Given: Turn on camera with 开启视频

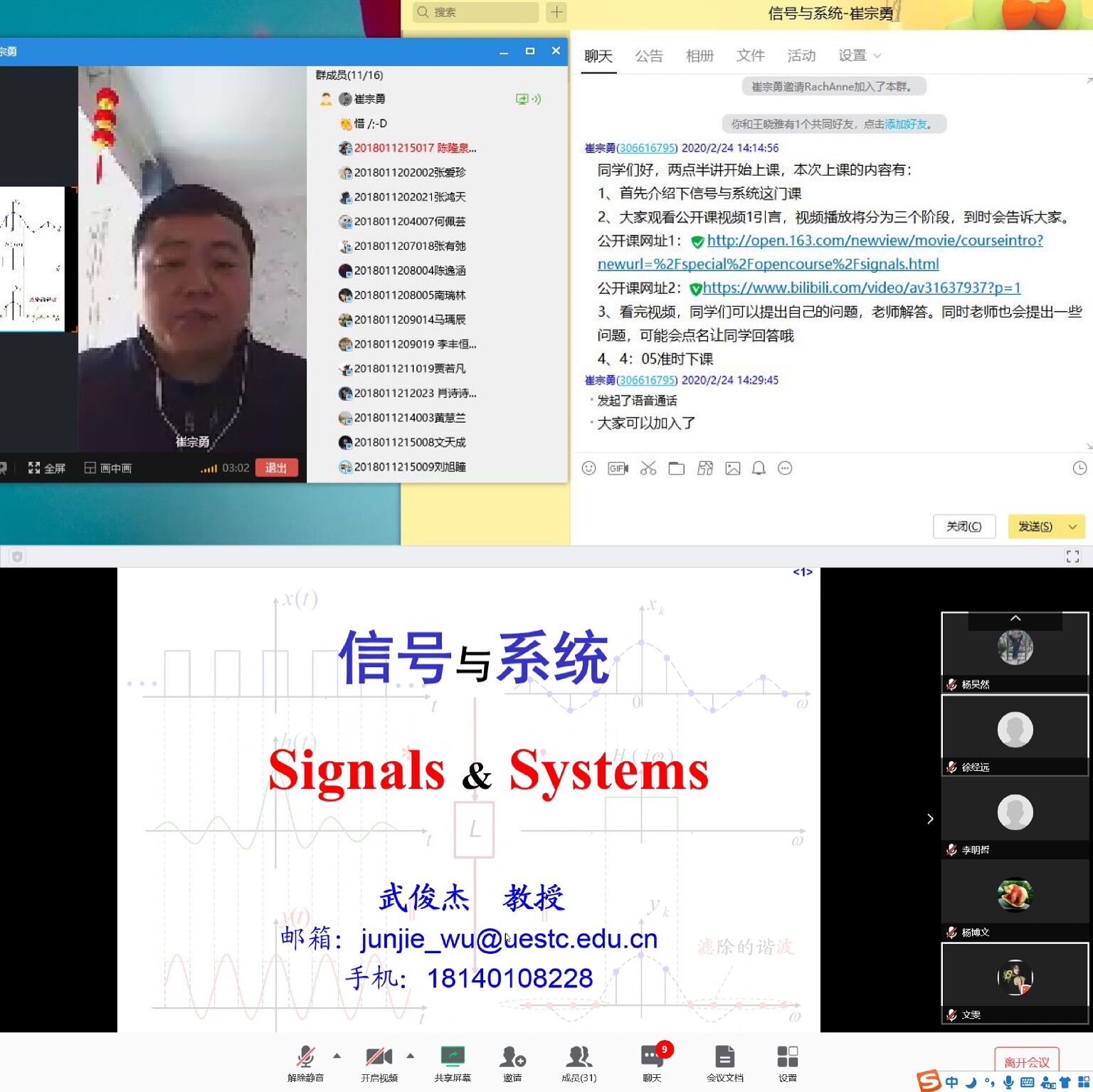Looking at the screenshot, I should tap(379, 1057).
